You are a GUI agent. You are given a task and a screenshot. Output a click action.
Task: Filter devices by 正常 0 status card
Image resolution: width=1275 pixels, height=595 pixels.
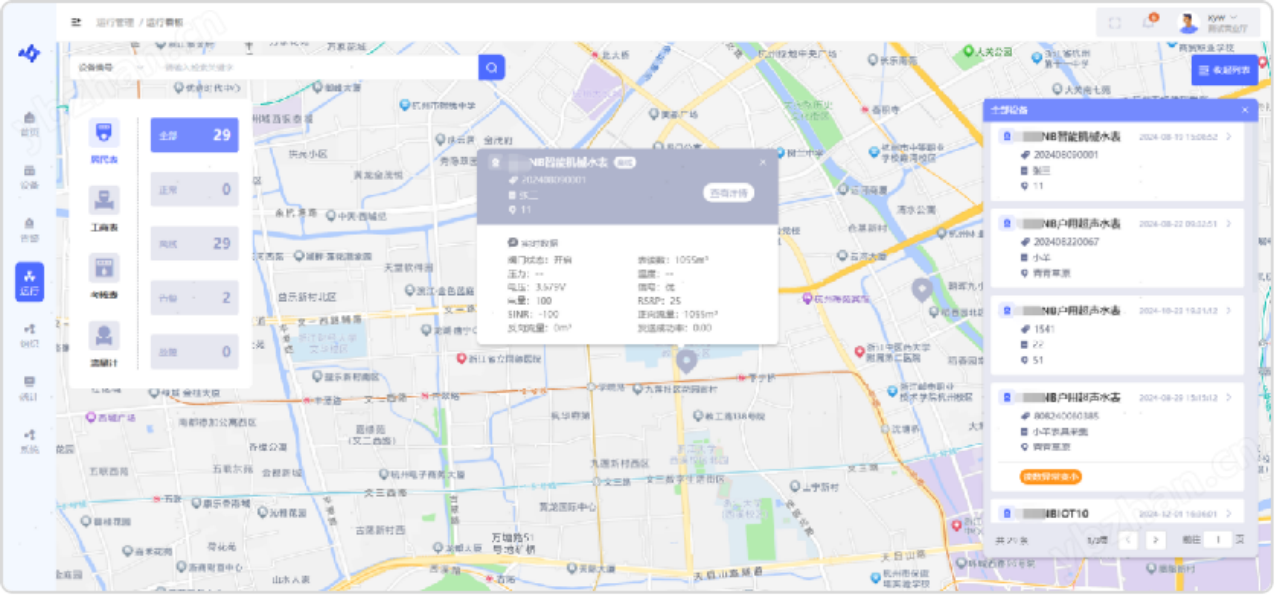194,189
